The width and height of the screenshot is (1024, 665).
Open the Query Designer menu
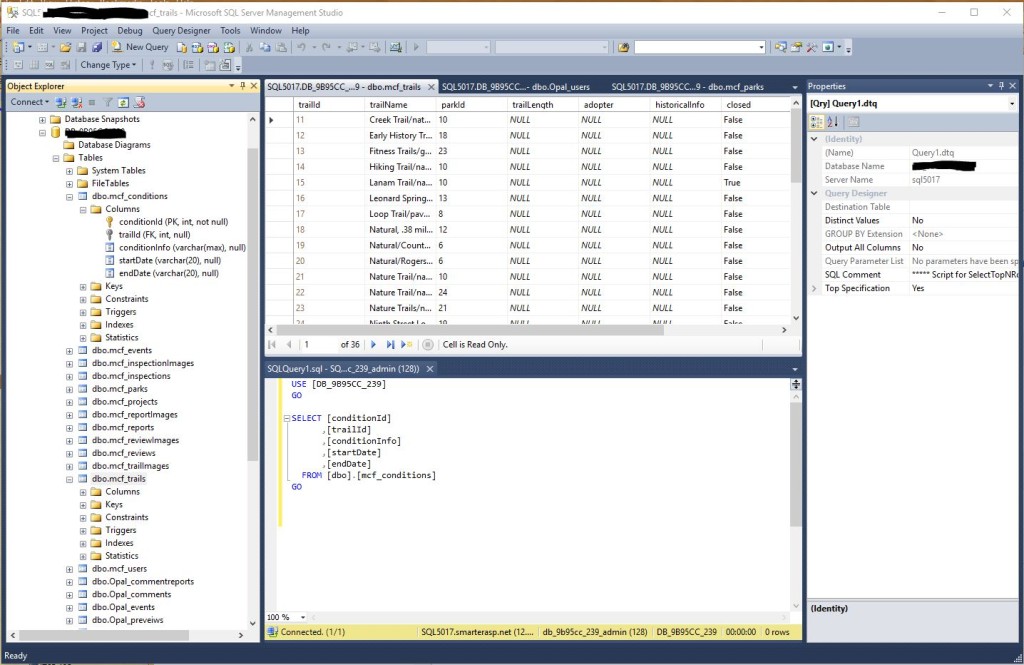(181, 31)
